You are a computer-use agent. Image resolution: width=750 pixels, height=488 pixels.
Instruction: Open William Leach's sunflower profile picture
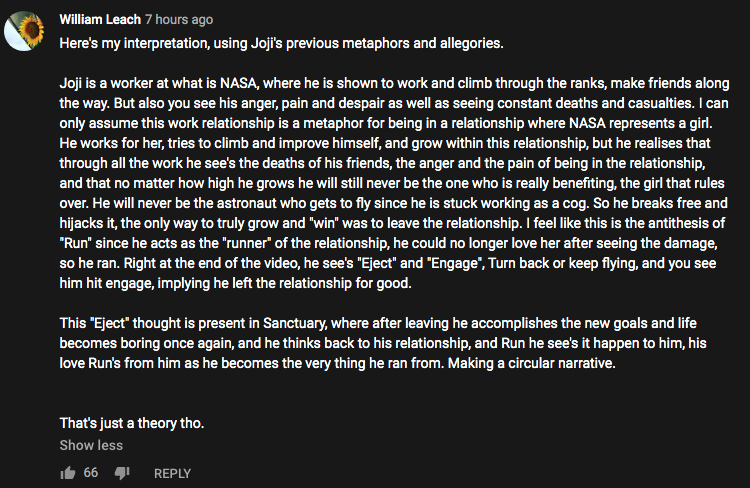pos(24,31)
